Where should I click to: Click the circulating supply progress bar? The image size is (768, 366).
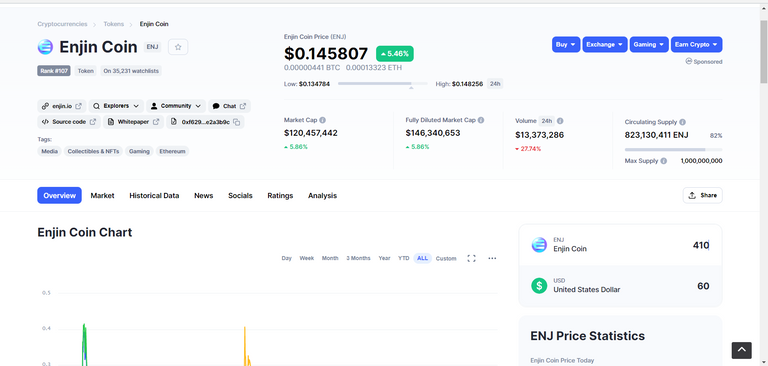pyautogui.click(x=673, y=149)
